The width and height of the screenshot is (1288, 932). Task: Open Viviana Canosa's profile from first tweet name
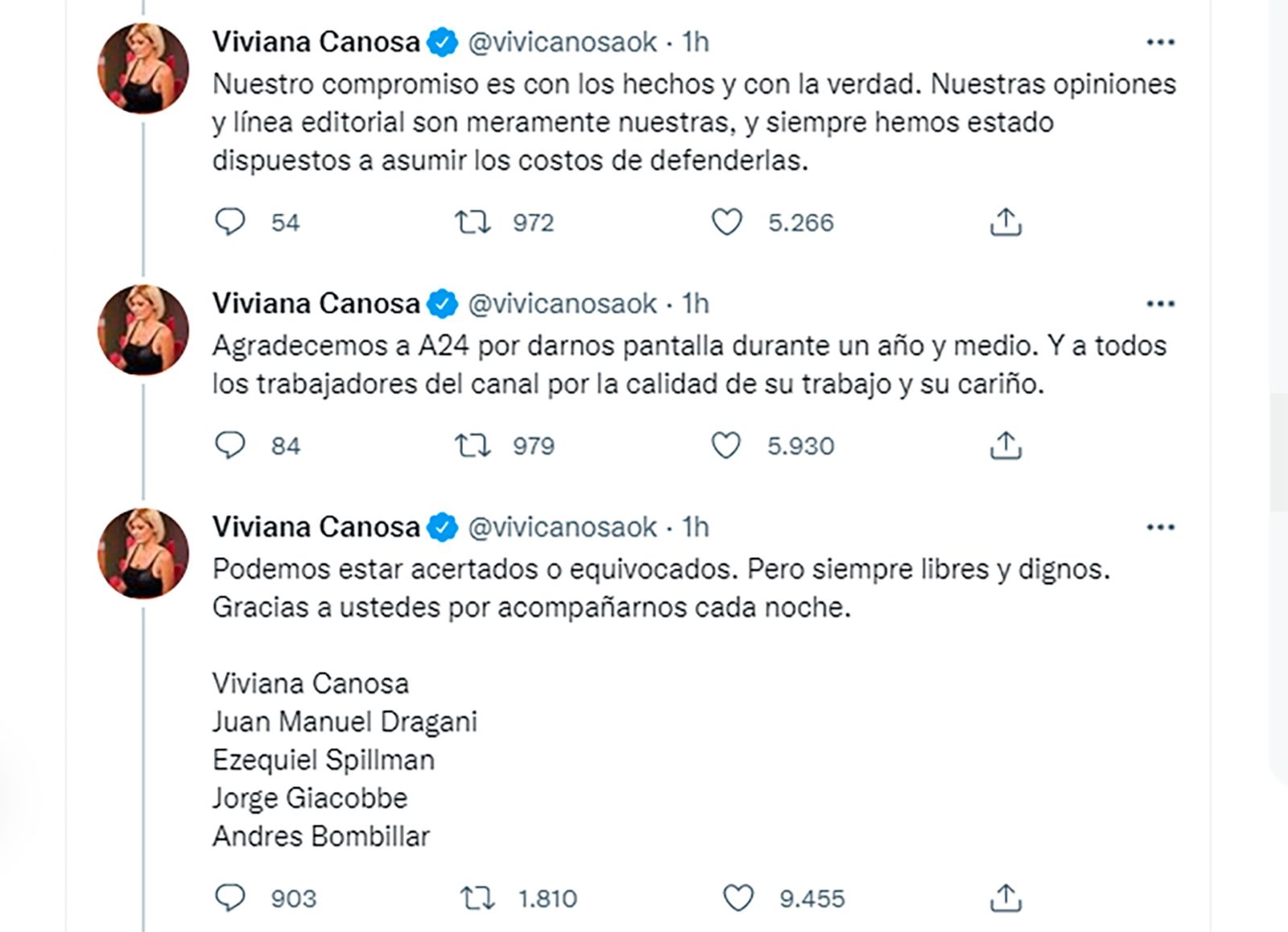pos(316,42)
